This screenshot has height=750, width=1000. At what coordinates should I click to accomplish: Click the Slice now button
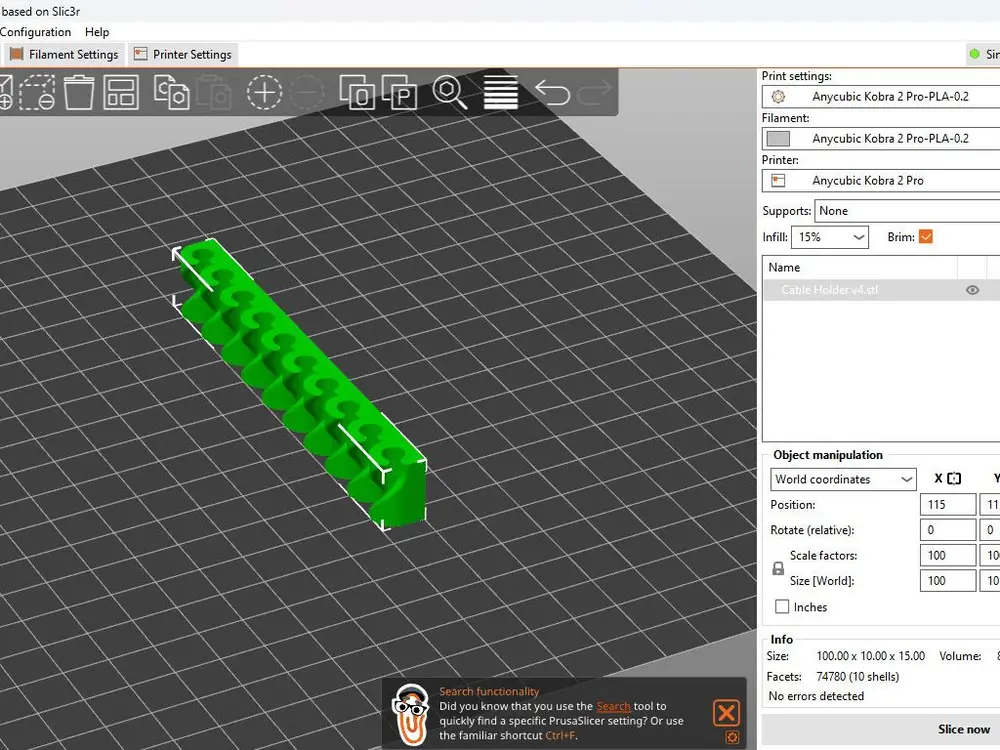[x=881, y=729]
